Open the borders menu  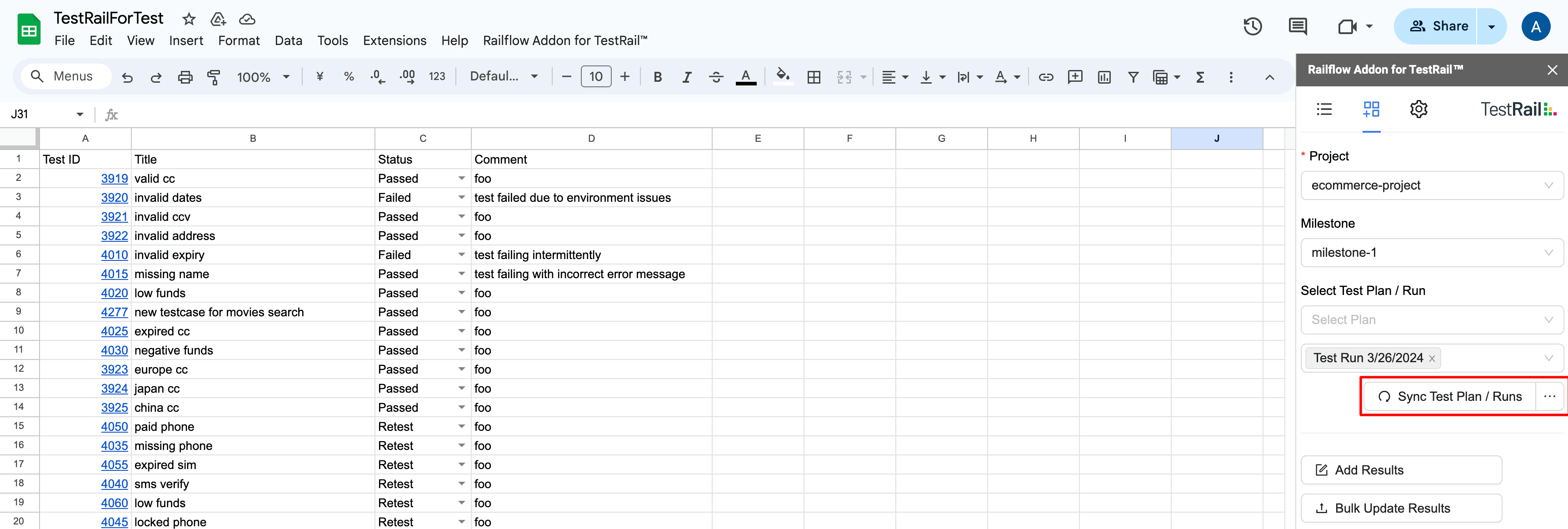click(x=814, y=77)
